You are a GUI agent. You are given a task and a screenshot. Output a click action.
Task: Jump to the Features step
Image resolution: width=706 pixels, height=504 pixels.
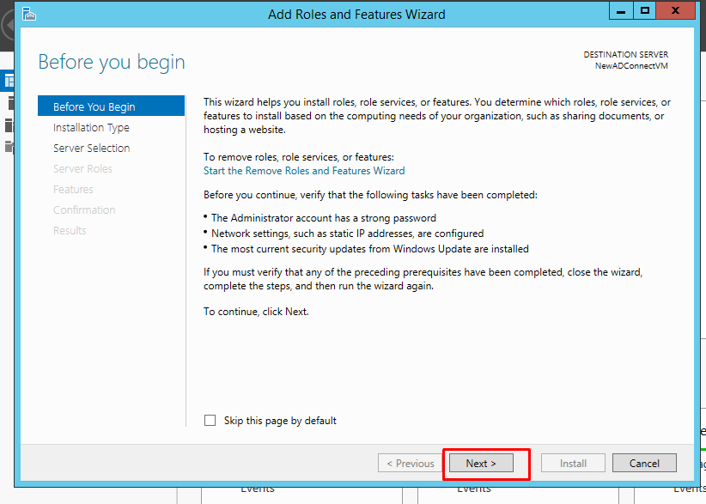(x=73, y=189)
